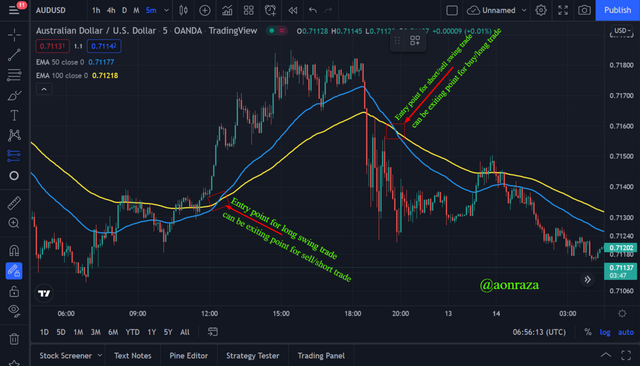Image resolution: width=640 pixels, height=366 pixels.
Task: Toggle percent scale mode
Action: [x=587, y=332]
